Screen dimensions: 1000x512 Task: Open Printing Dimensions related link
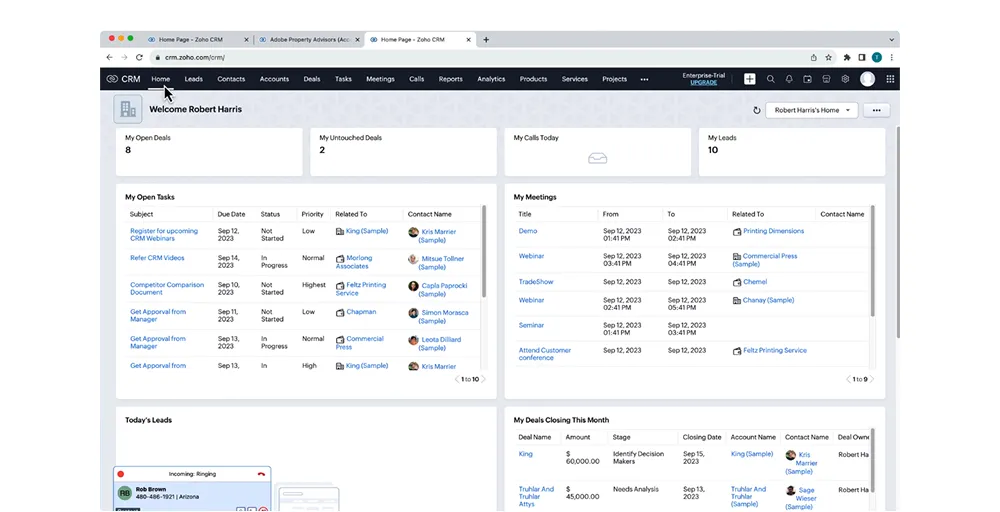(x=773, y=231)
